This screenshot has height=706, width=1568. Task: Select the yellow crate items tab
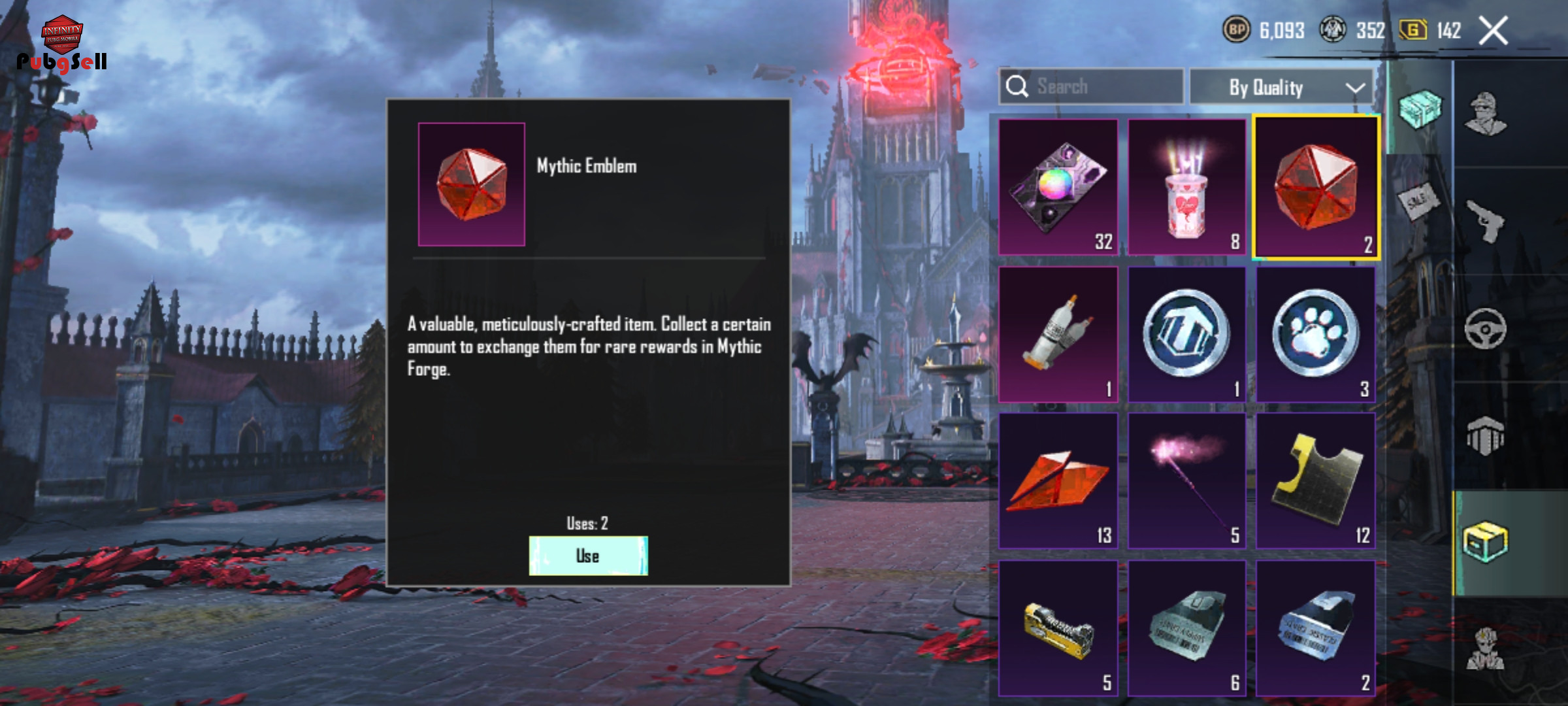[1485, 543]
